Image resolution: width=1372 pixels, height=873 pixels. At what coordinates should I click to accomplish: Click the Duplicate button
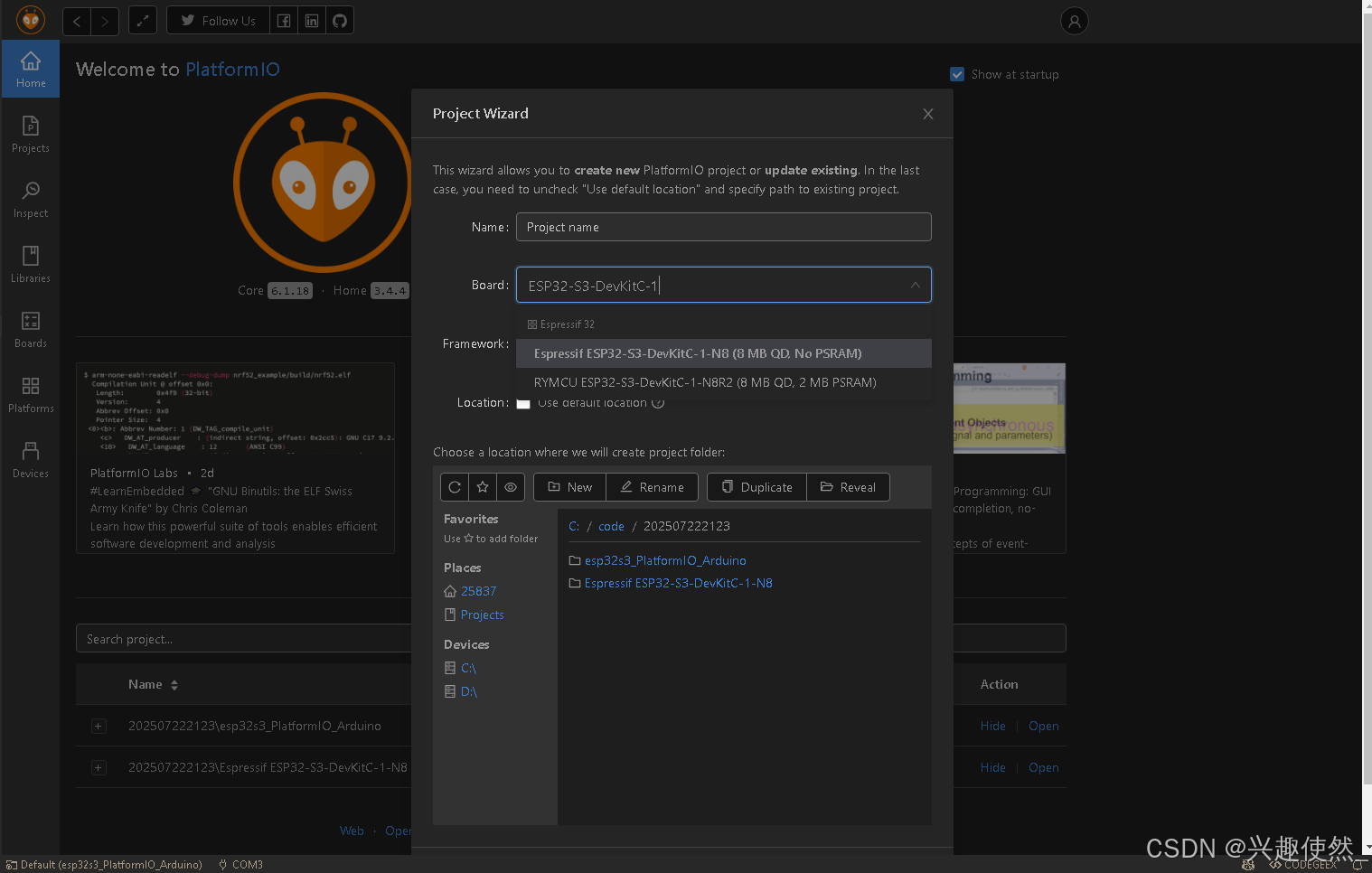pos(756,487)
